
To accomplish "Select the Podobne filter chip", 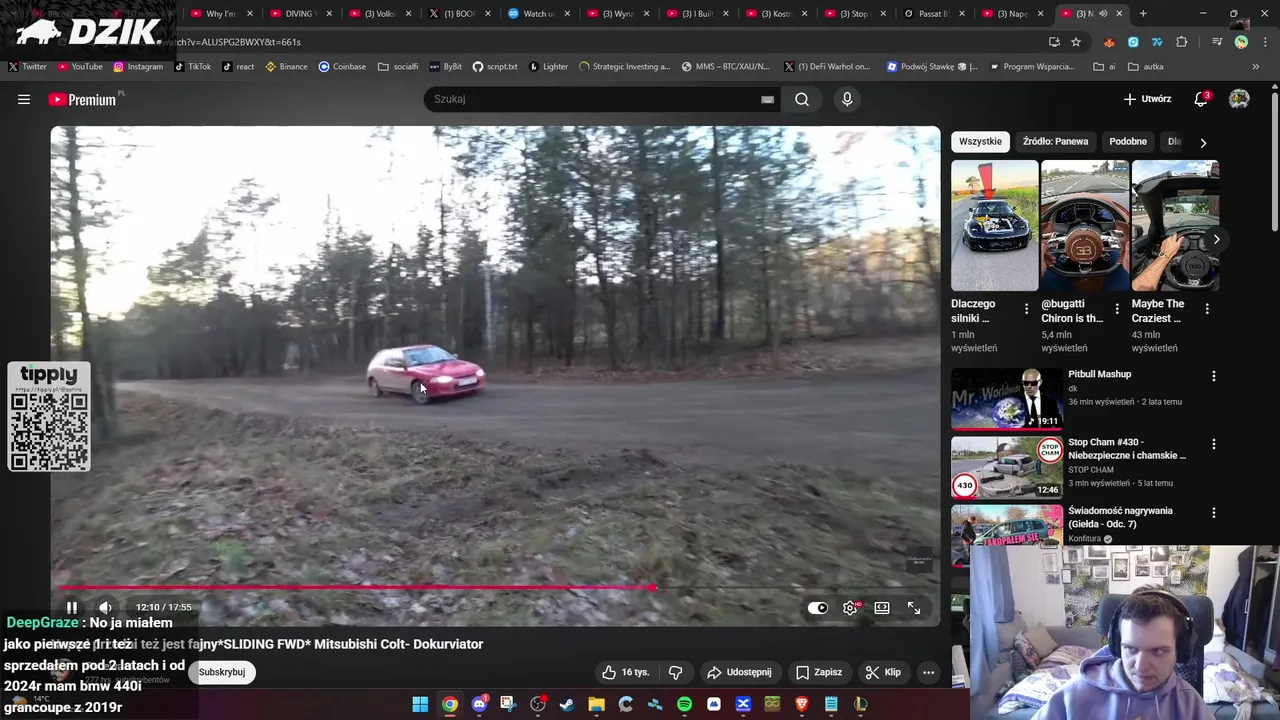I will point(1128,142).
